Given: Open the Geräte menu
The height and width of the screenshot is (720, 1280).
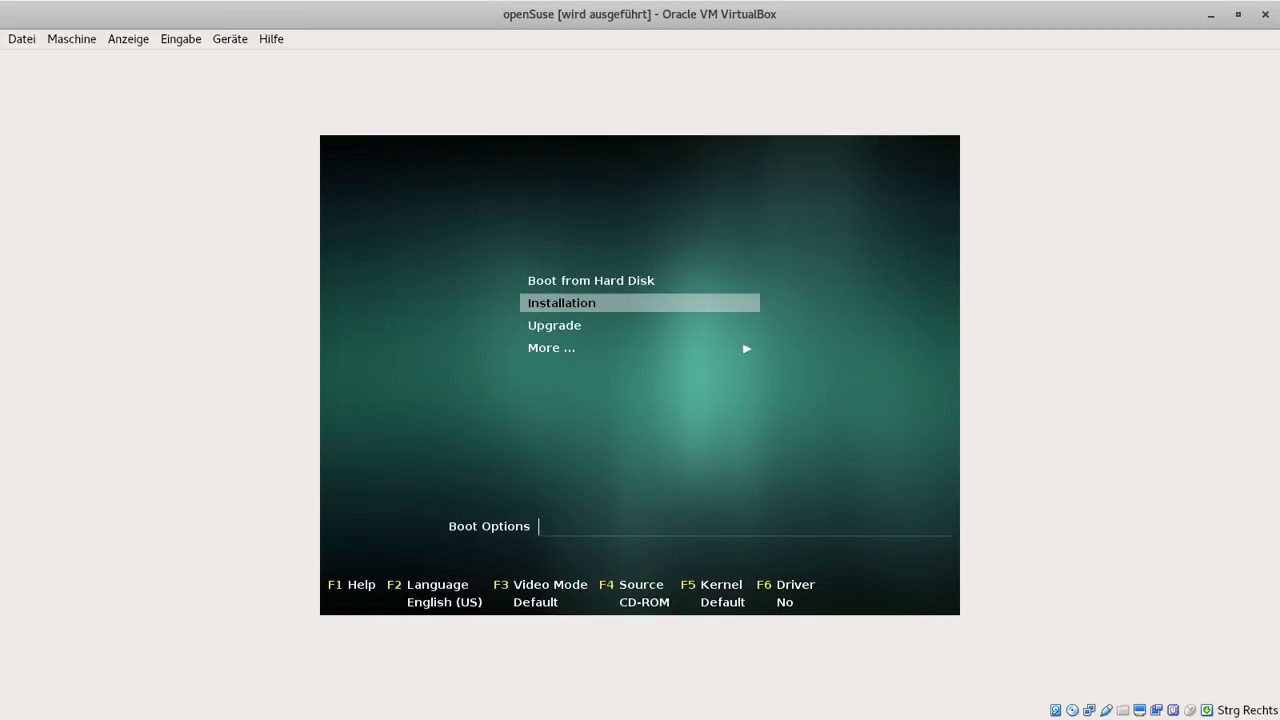Looking at the screenshot, I should (230, 39).
